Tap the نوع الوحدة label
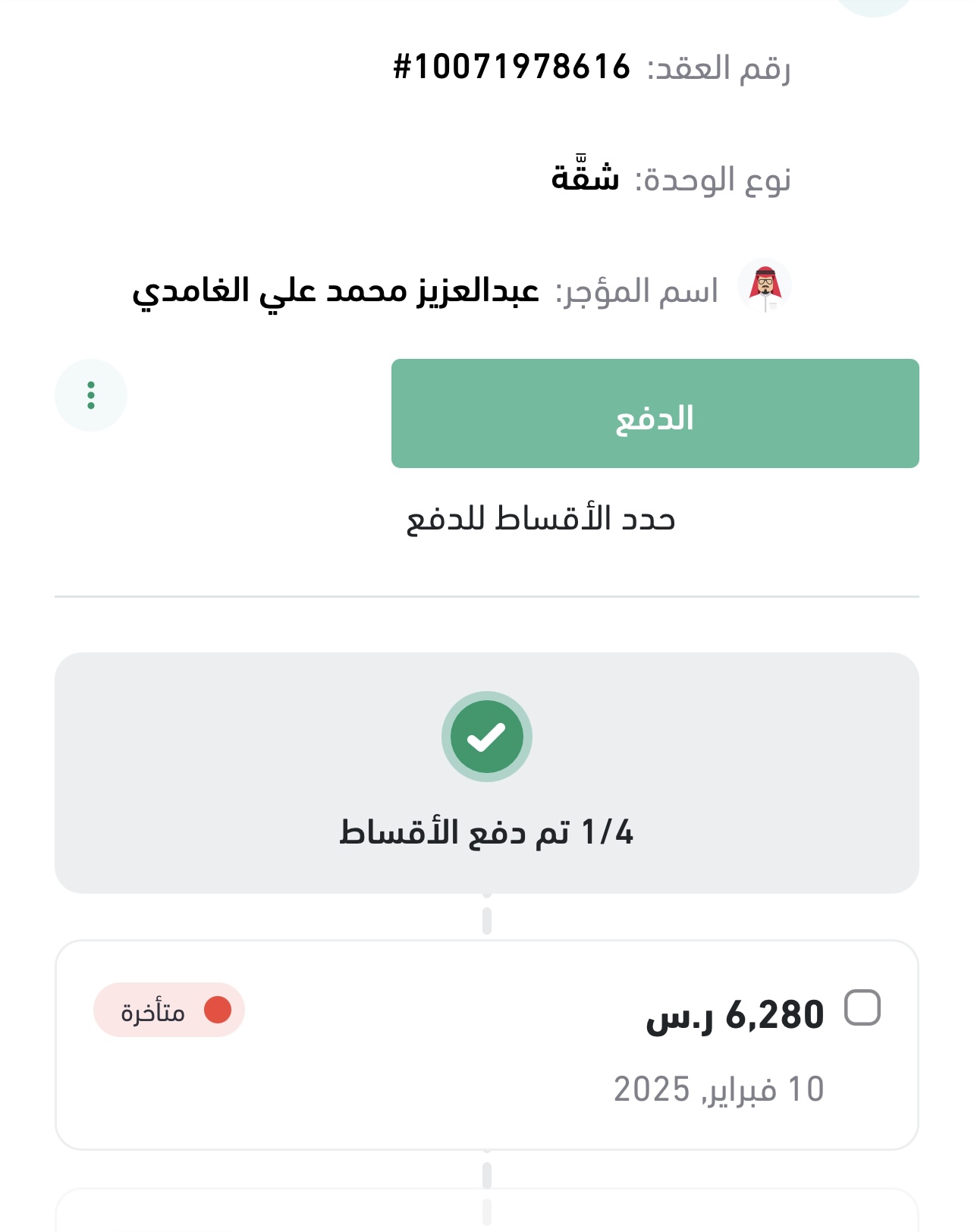The image size is (974, 1232). pos(712,181)
